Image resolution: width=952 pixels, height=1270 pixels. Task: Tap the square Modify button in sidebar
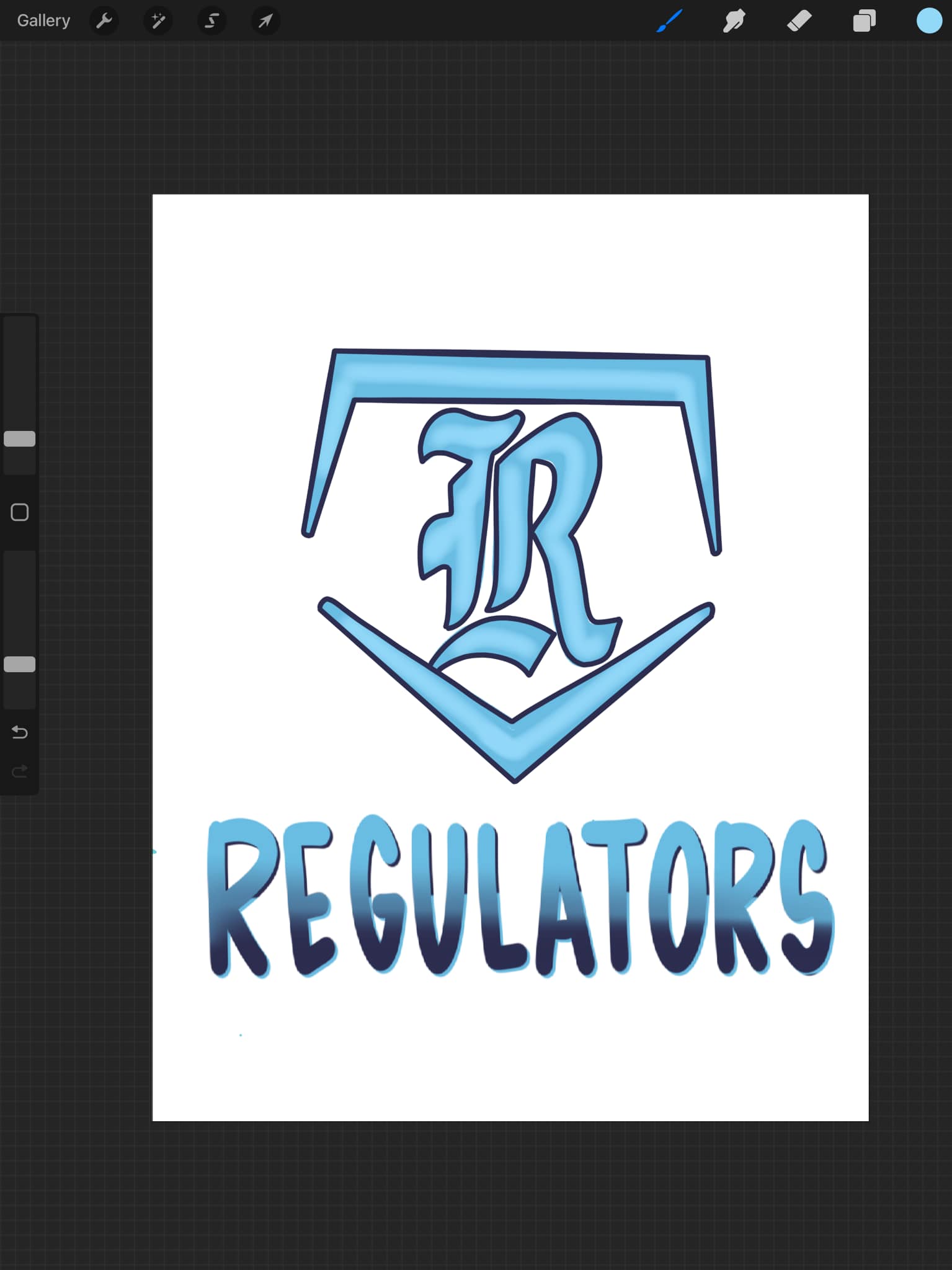pyautogui.click(x=20, y=512)
